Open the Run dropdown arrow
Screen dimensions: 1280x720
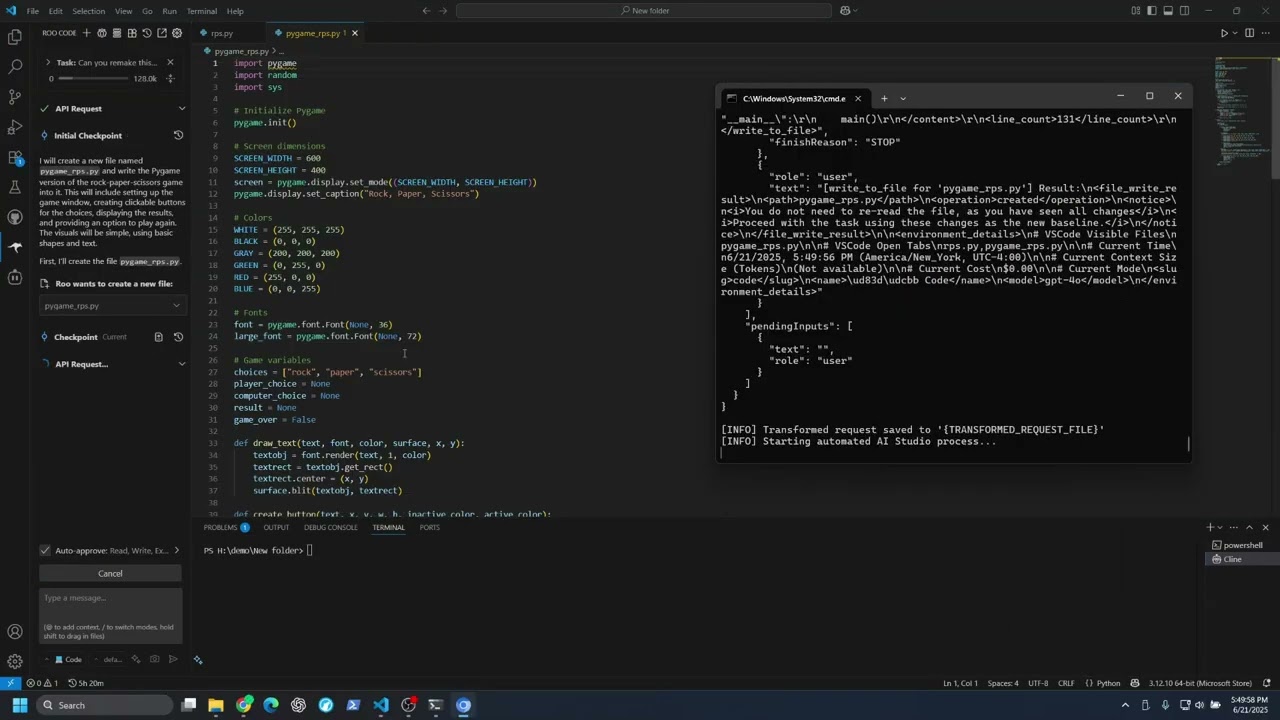pos(1236,33)
